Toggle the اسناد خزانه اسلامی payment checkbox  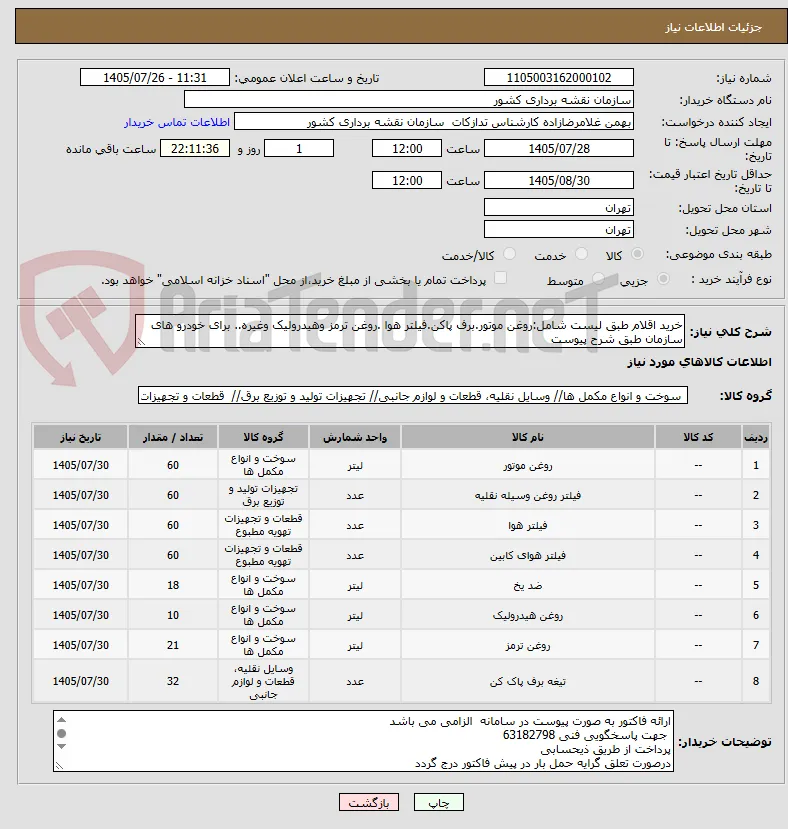coord(500,278)
